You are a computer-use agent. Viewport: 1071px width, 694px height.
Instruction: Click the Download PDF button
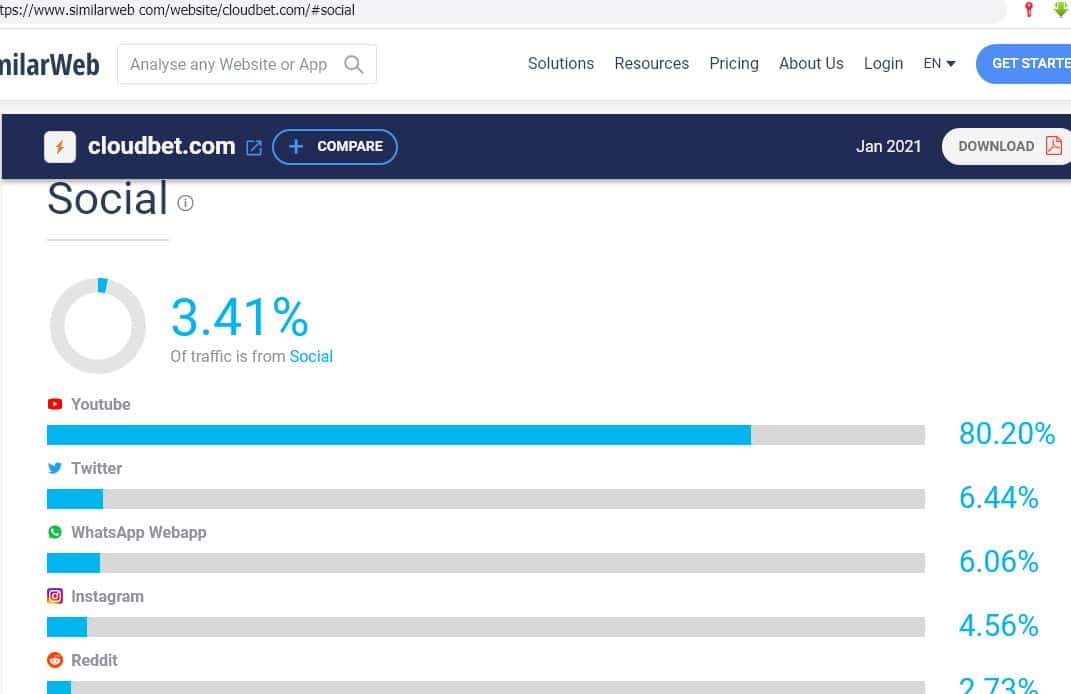click(1007, 146)
